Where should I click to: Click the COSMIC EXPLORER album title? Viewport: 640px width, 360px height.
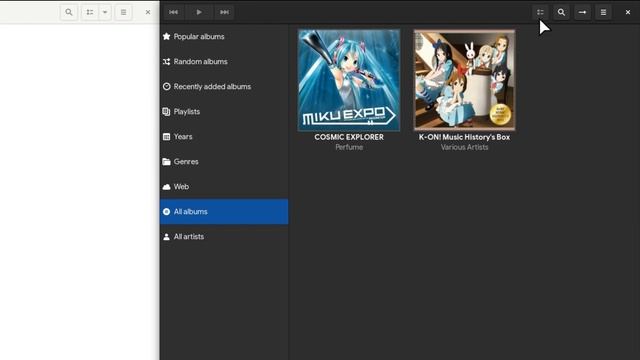tap(349, 137)
